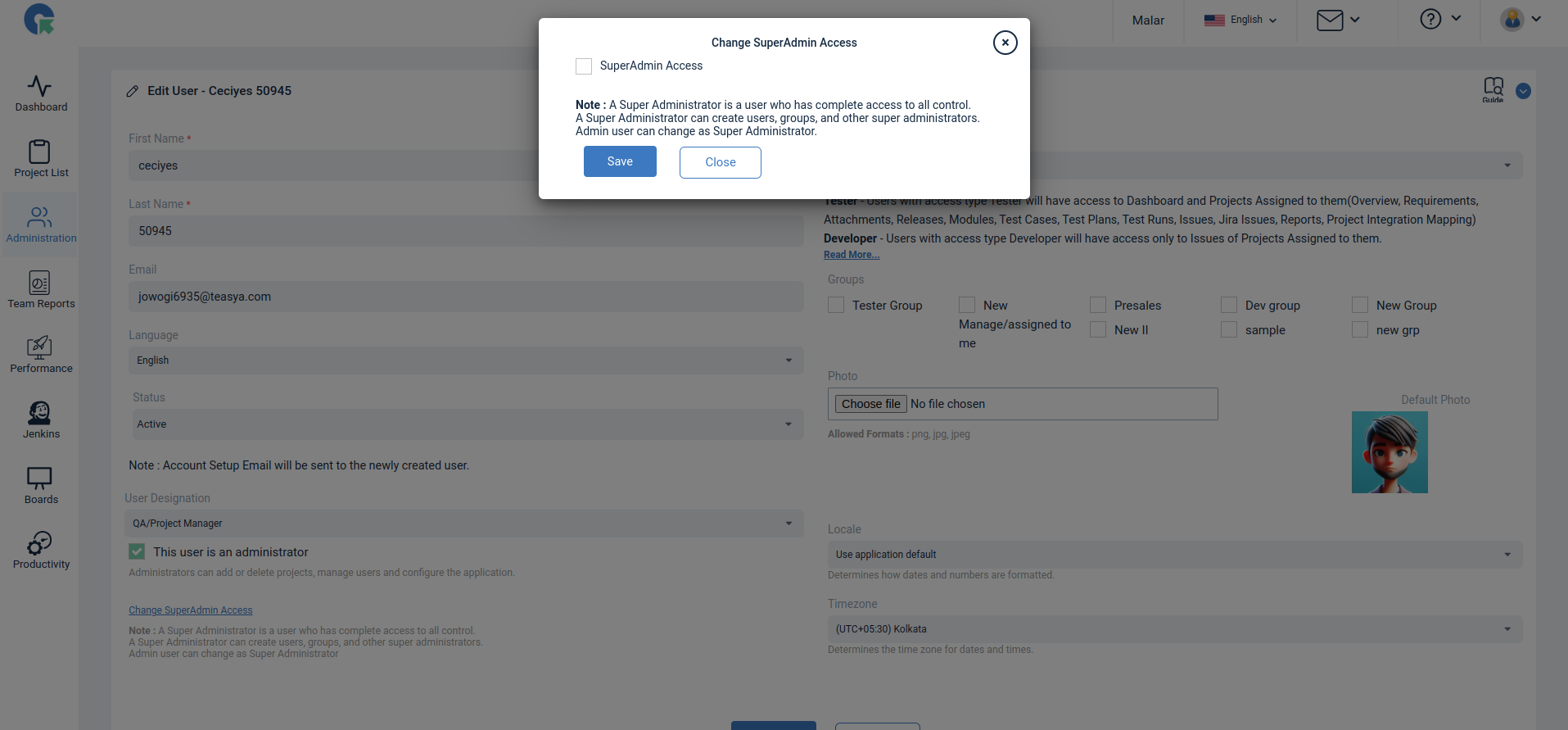Tick the SuperAdmin Access checkbox
Viewport: 1568px width, 730px height.
(584, 66)
